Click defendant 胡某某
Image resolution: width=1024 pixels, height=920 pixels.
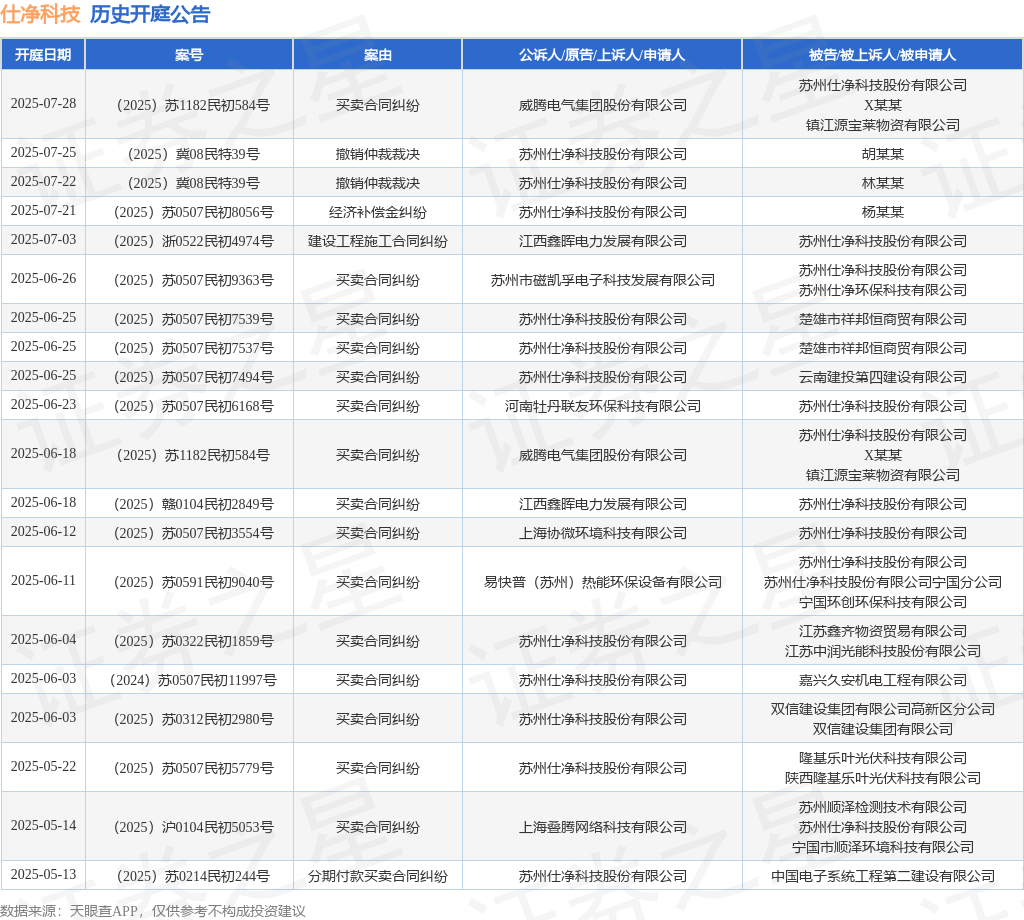click(882, 154)
